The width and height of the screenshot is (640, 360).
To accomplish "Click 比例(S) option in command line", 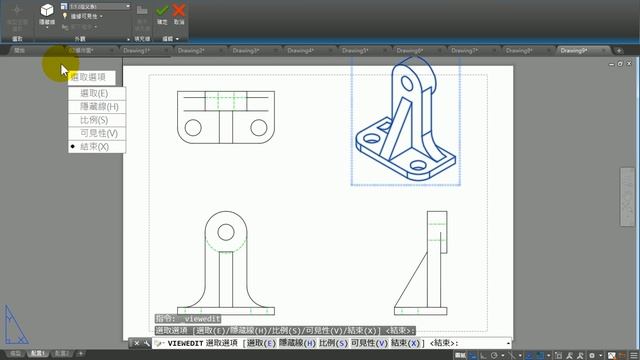I will click(x=333, y=343).
